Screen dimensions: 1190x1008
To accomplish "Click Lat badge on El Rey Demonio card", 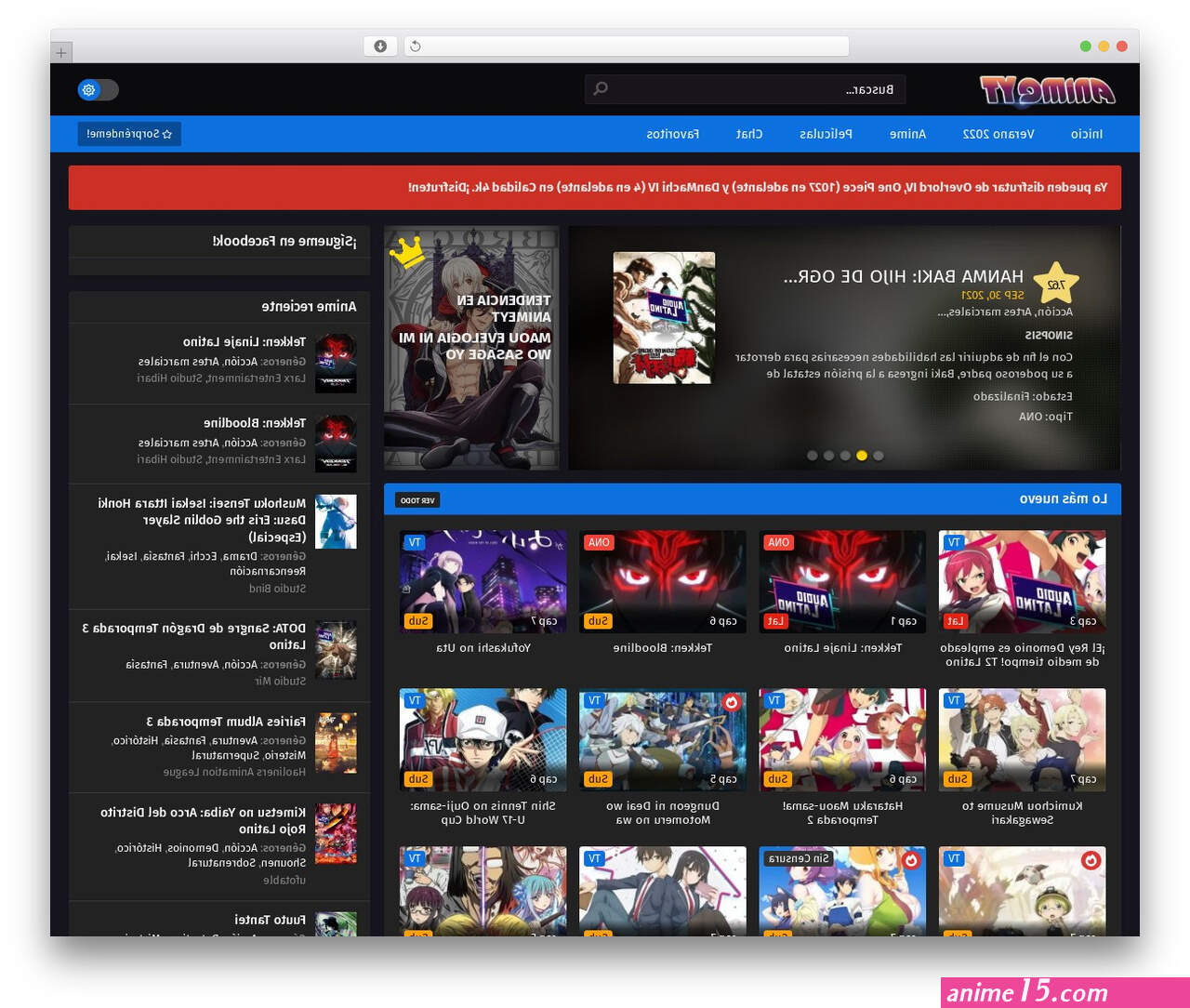I will (x=956, y=621).
